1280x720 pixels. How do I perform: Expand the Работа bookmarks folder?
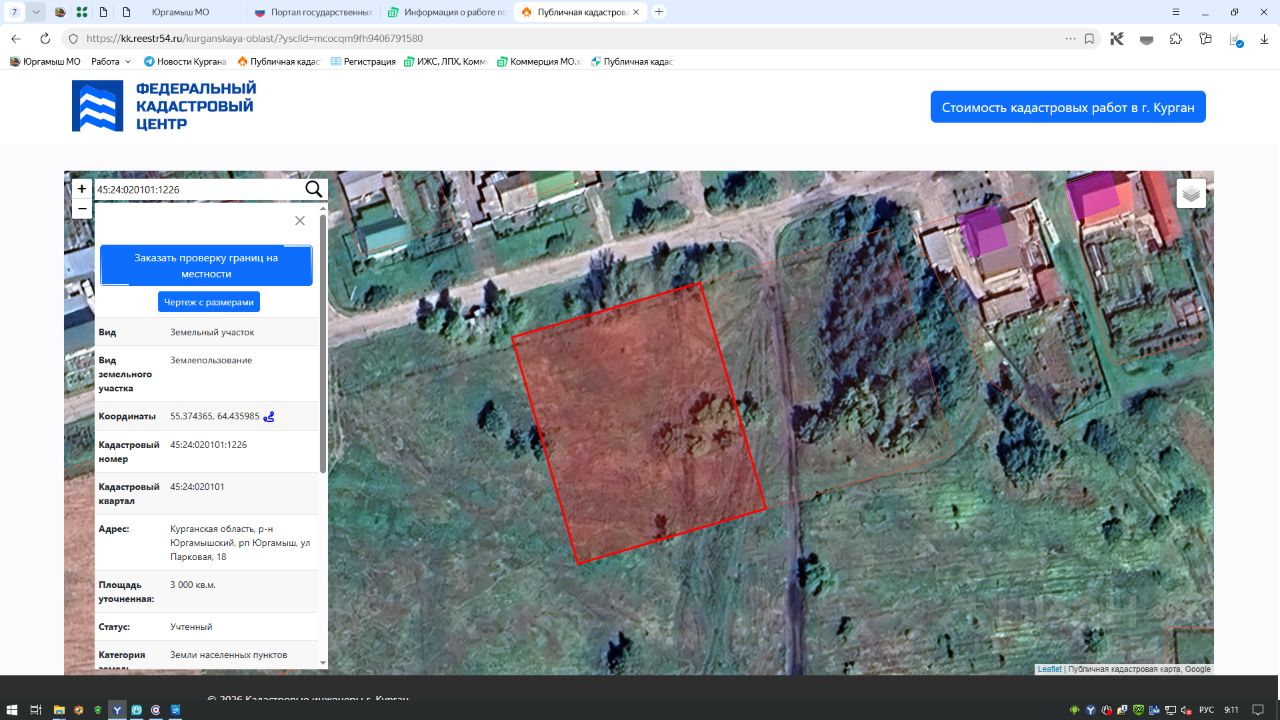[x=111, y=61]
